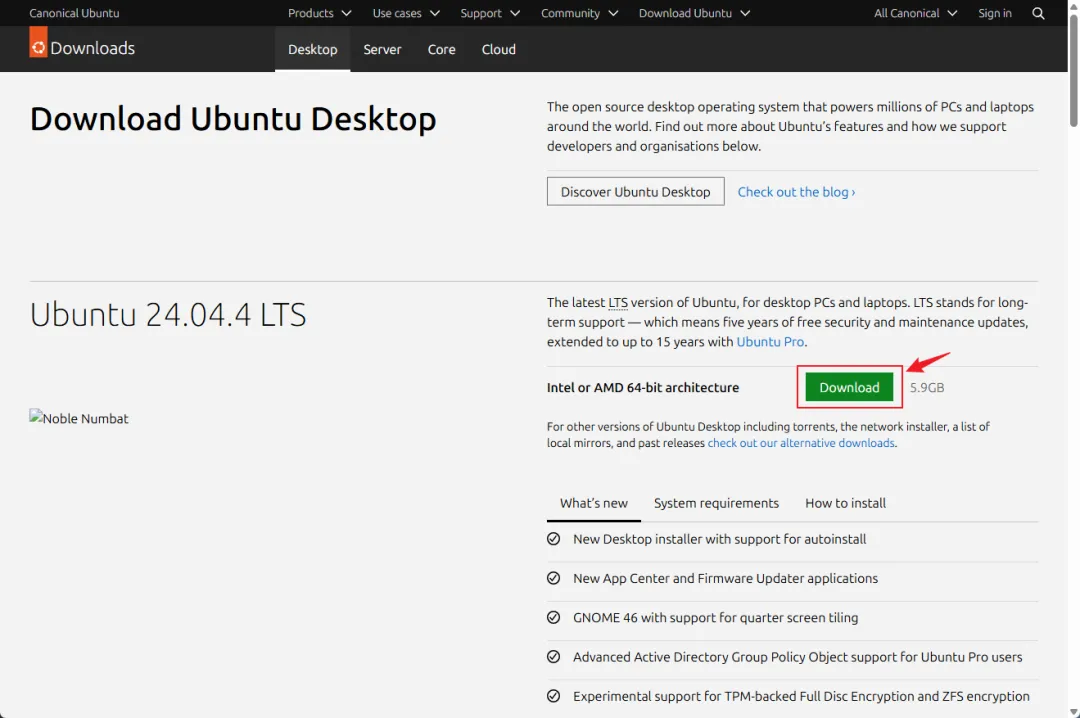
Task: Select the System requirements tab
Action: point(716,503)
